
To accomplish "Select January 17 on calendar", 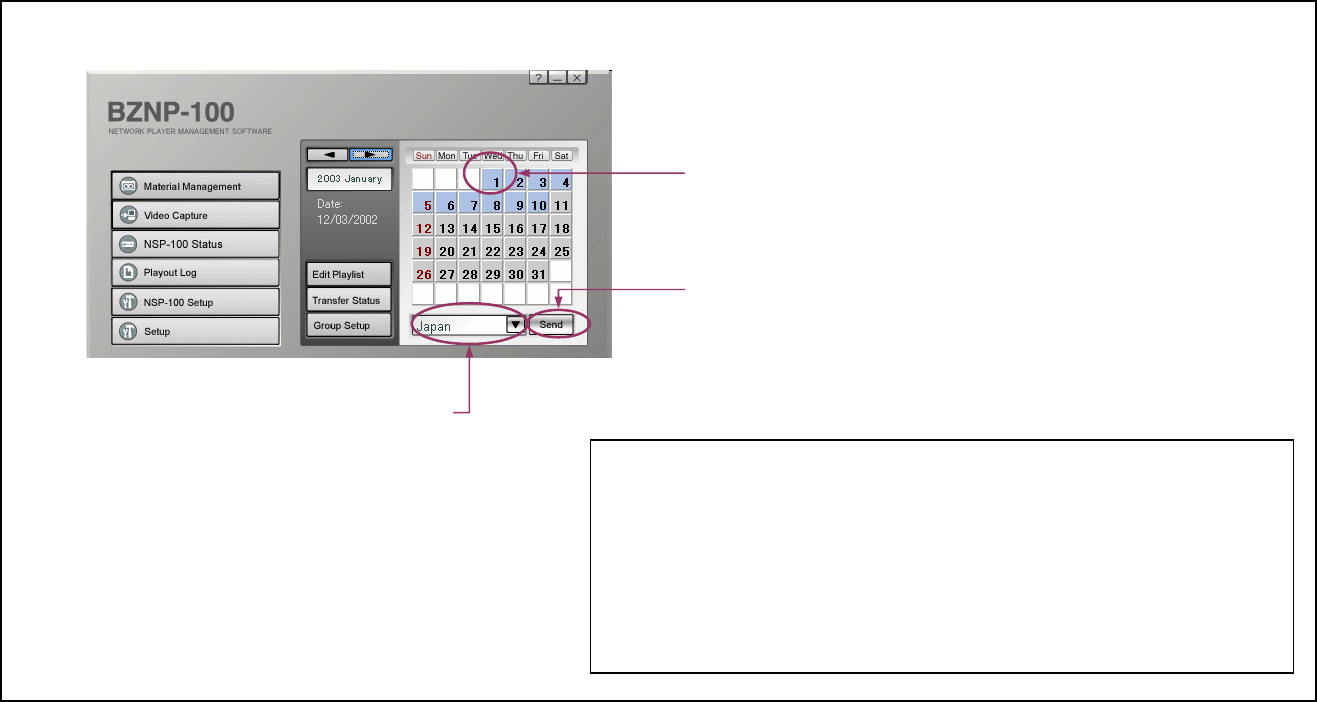I will point(539,225).
